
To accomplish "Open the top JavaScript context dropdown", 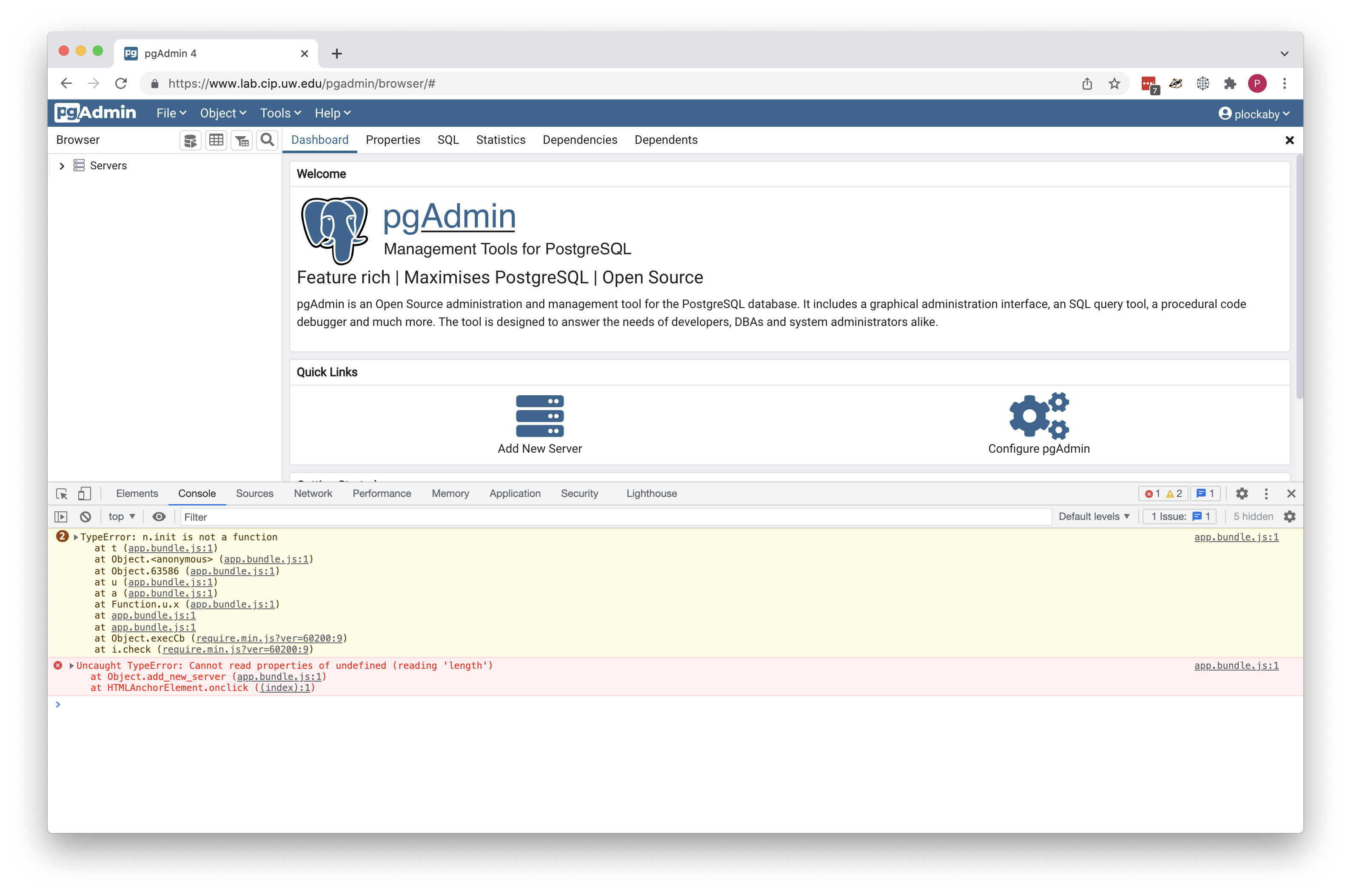I will (x=122, y=516).
